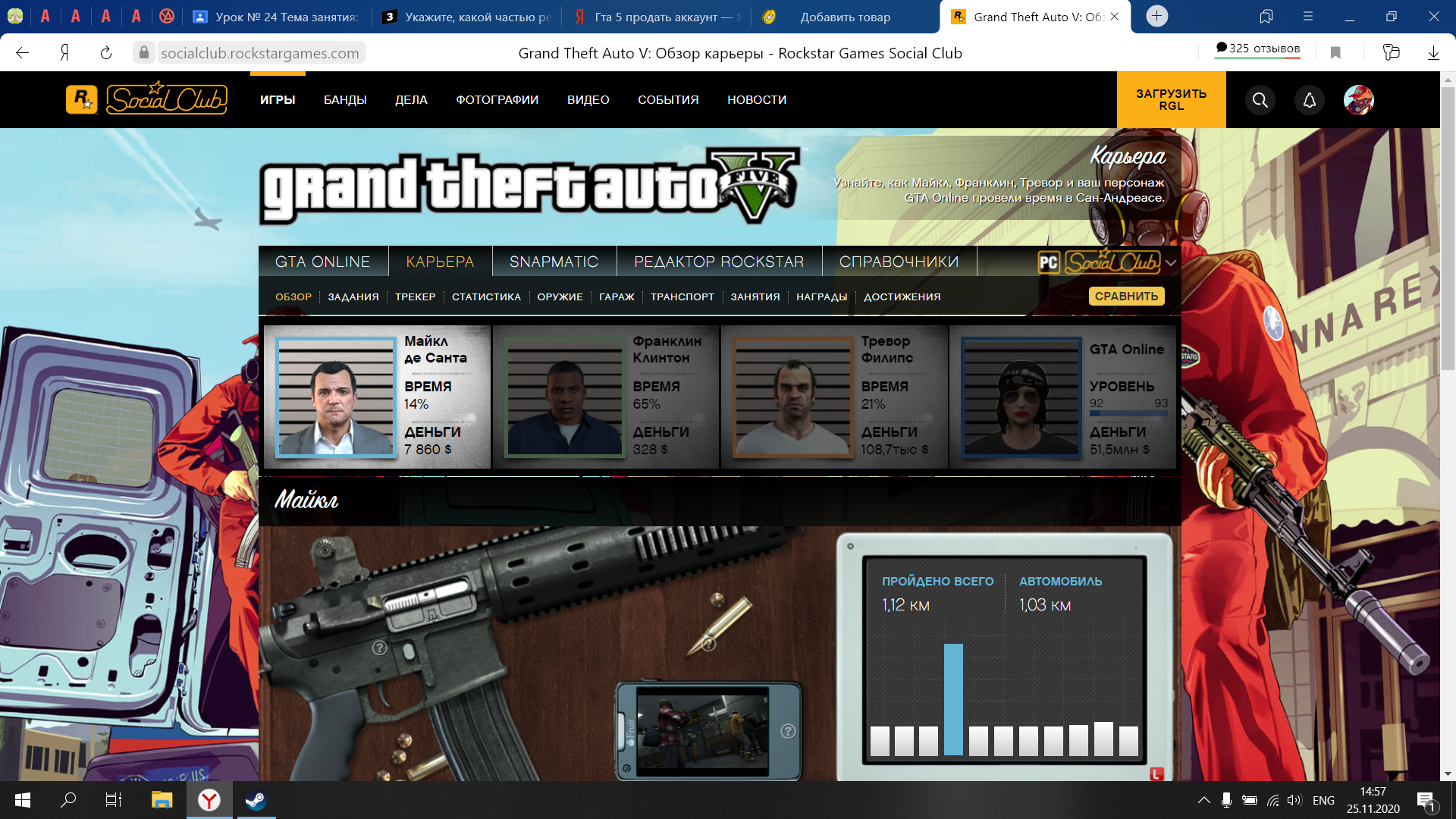1456x819 pixels.
Task: Select Trevor Philips character card
Action: pos(834,397)
